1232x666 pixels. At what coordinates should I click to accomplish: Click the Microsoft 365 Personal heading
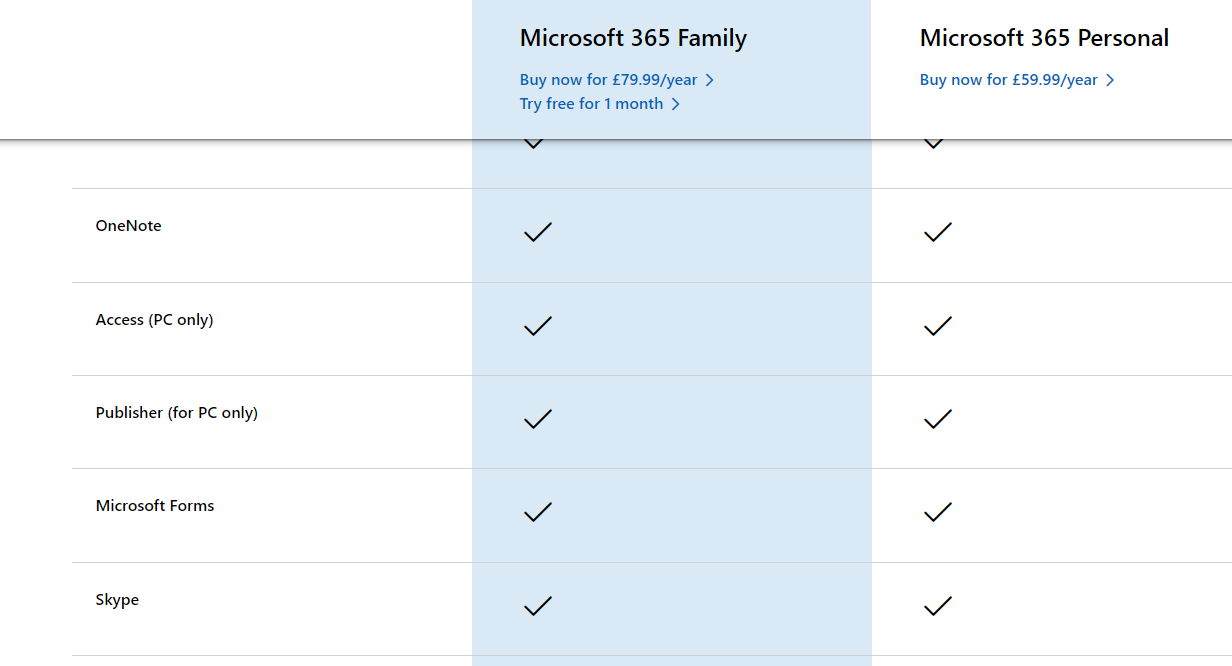point(1044,38)
